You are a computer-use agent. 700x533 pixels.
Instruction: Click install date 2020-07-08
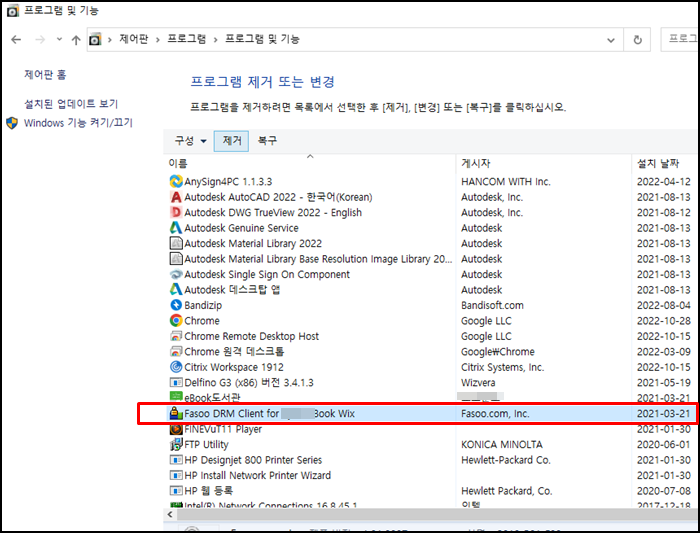click(663, 491)
